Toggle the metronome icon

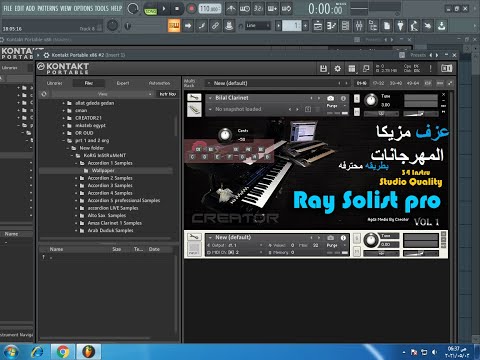coord(231,9)
